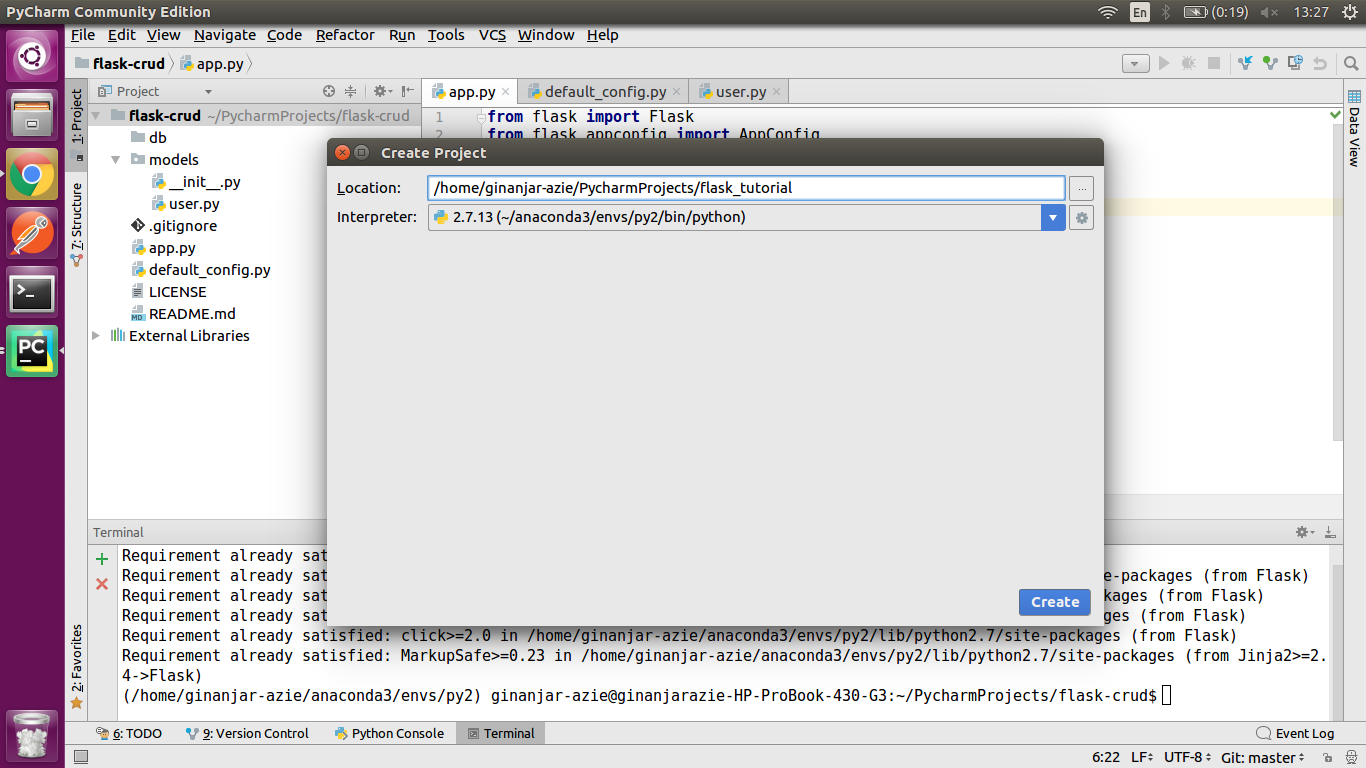Click the green inspection checkmark in editor
The image size is (1366, 768).
coord(1336,116)
